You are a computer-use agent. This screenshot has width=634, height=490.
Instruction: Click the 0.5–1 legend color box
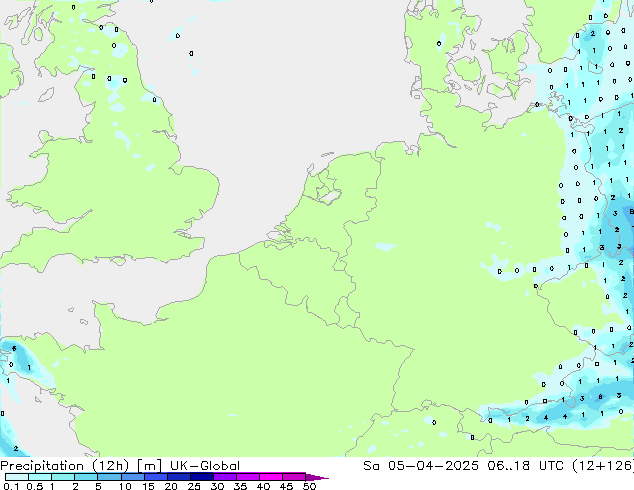[40, 477]
